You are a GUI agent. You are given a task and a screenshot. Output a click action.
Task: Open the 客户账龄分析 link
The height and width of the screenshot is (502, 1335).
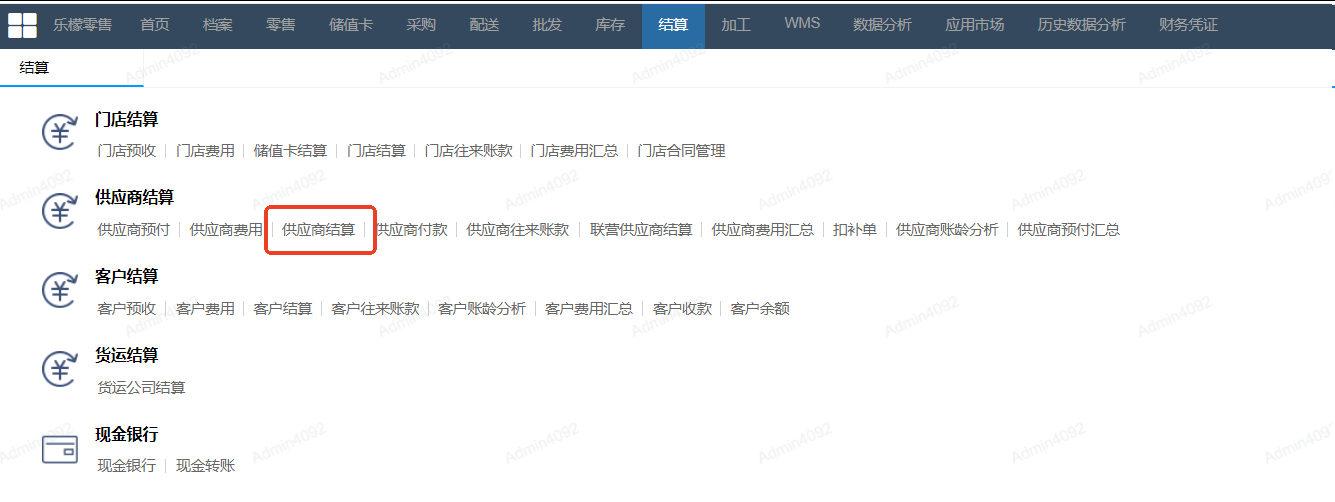coord(482,309)
